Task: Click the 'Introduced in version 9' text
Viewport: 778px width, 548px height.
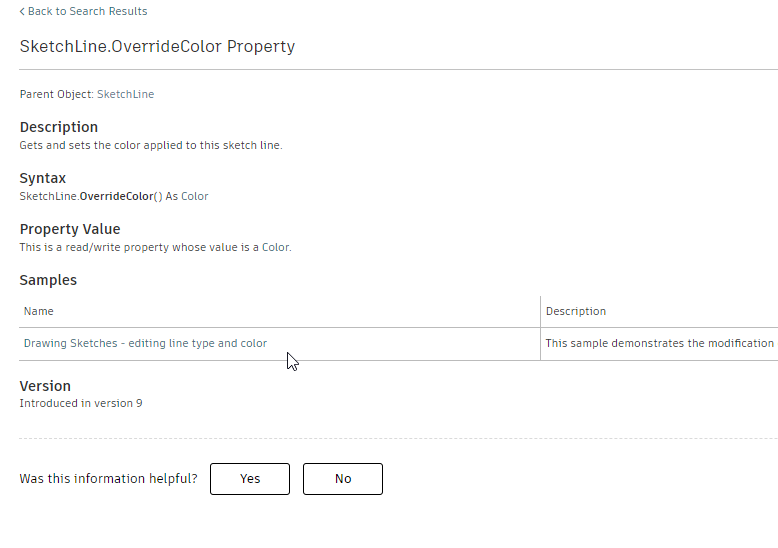Action: 81,403
